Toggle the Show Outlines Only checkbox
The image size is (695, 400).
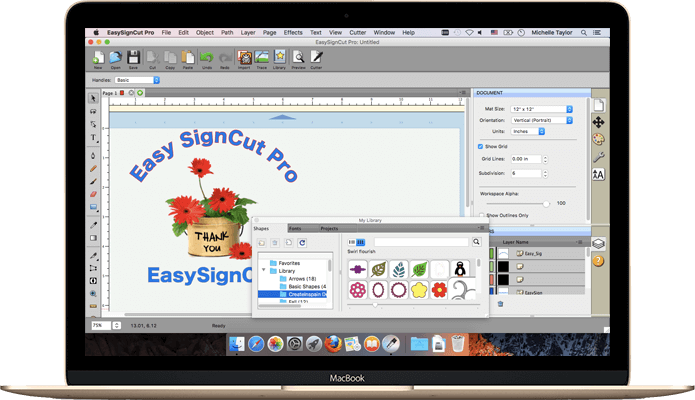[x=481, y=215]
